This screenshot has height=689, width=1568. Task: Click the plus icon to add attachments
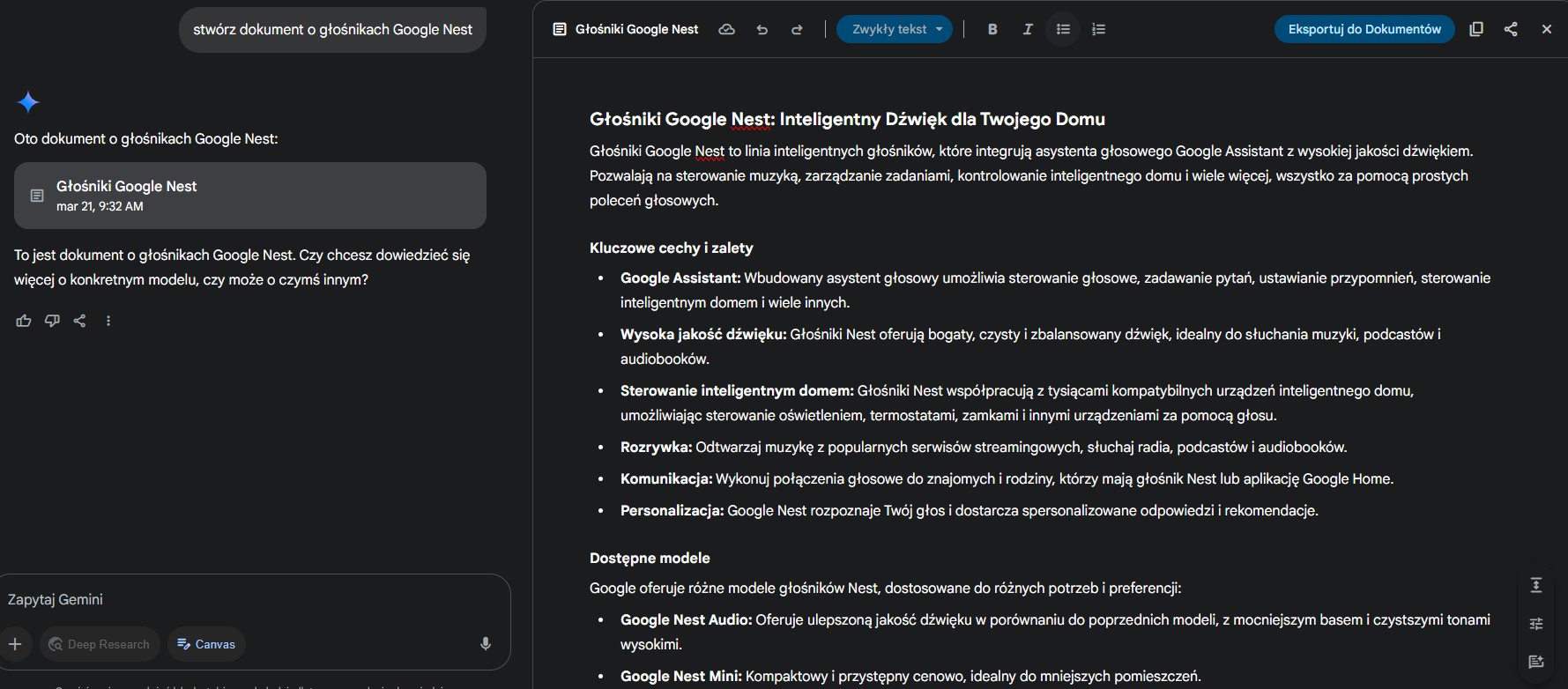[x=15, y=644]
